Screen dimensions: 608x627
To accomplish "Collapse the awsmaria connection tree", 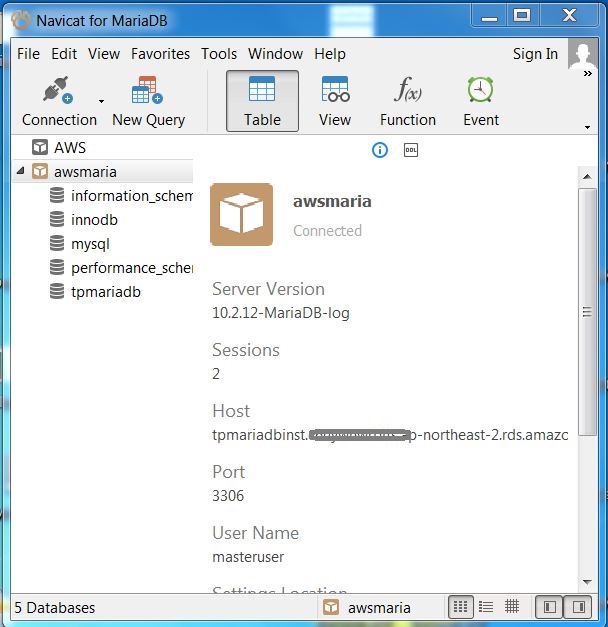I will pyautogui.click(x=21, y=172).
